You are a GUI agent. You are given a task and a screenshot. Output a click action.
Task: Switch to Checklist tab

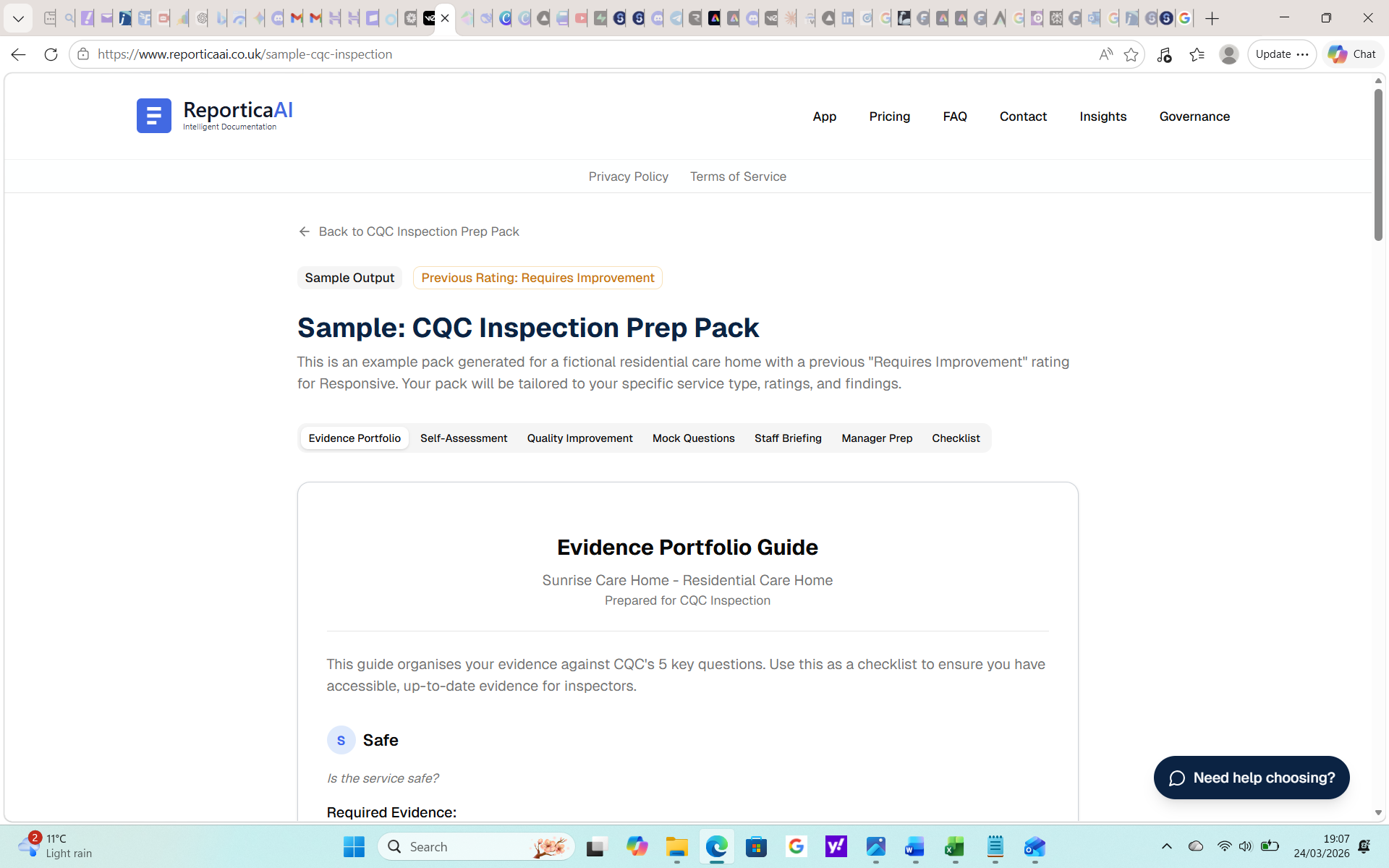[956, 438]
